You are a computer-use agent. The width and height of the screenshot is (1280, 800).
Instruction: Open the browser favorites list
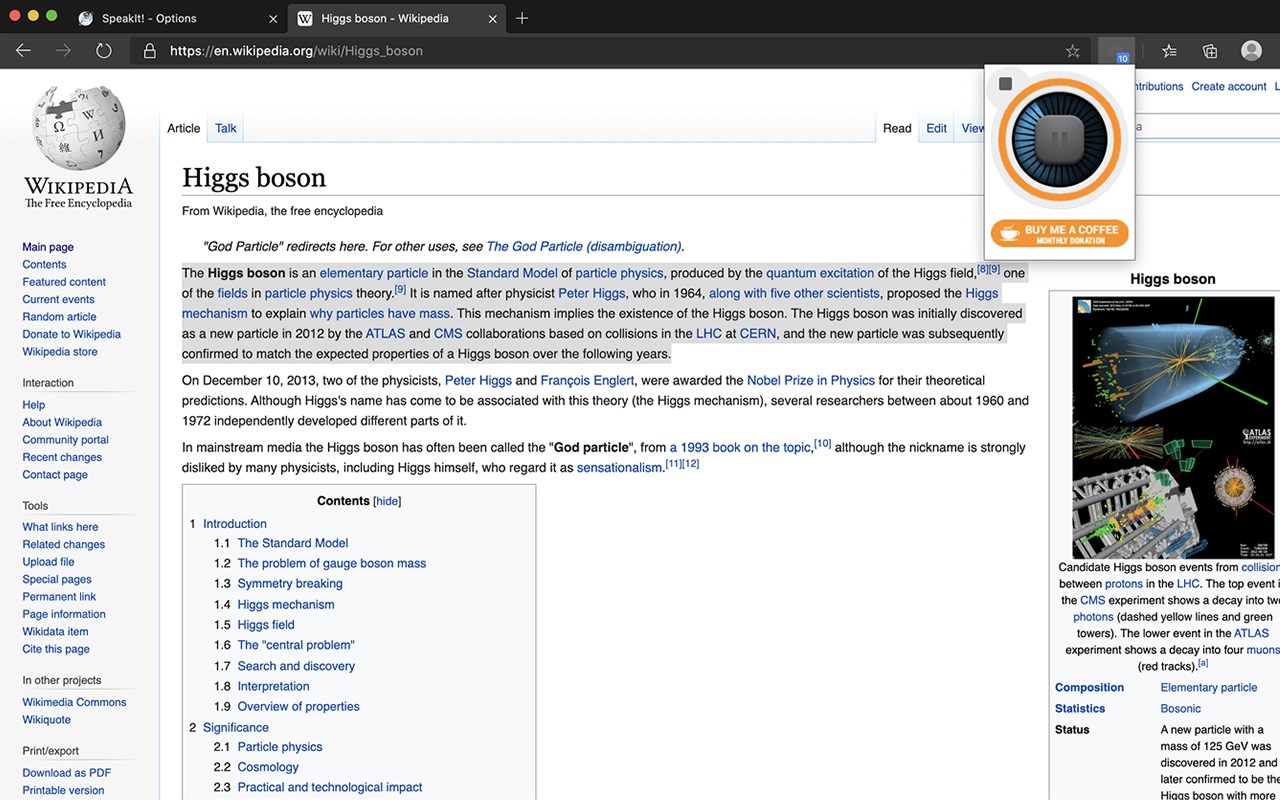coord(1169,51)
